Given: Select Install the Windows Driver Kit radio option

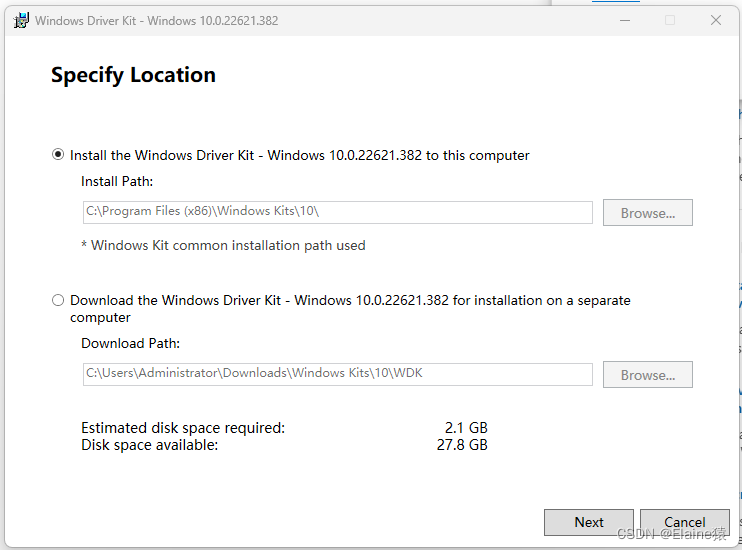Looking at the screenshot, I should pos(58,155).
